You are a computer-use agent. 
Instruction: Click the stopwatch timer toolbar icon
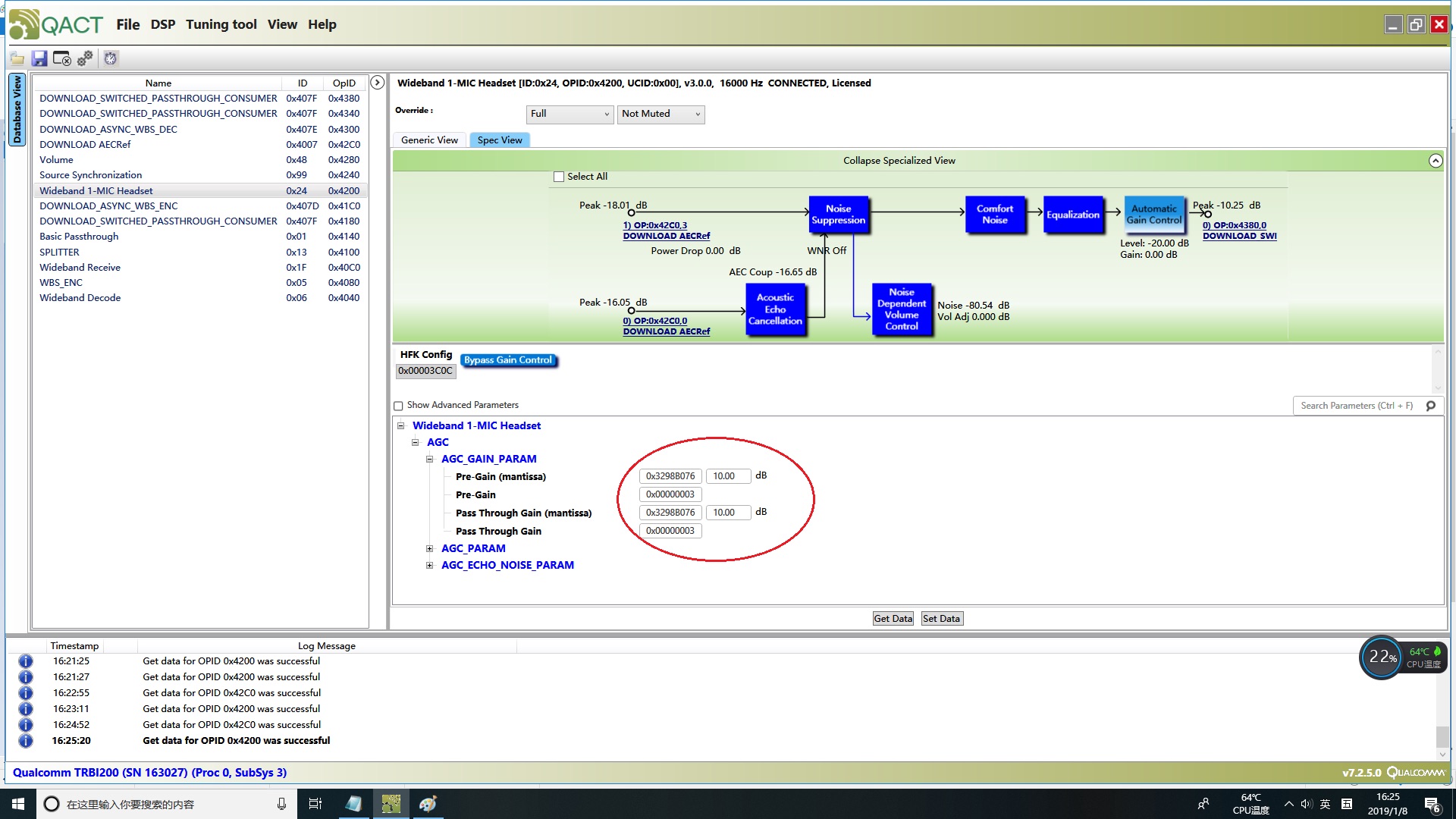[111, 58]
